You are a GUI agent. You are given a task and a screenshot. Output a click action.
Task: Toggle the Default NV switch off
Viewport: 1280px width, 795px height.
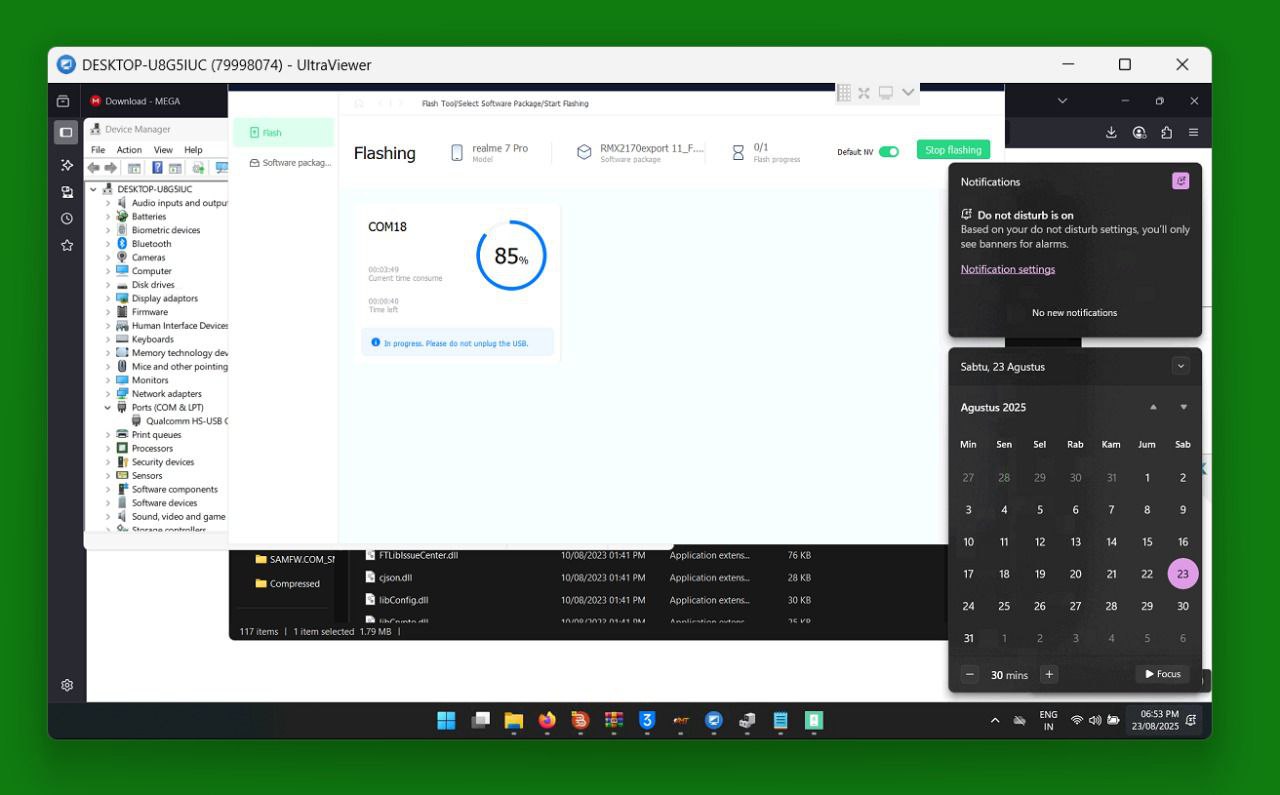click(x=889, y=152)
